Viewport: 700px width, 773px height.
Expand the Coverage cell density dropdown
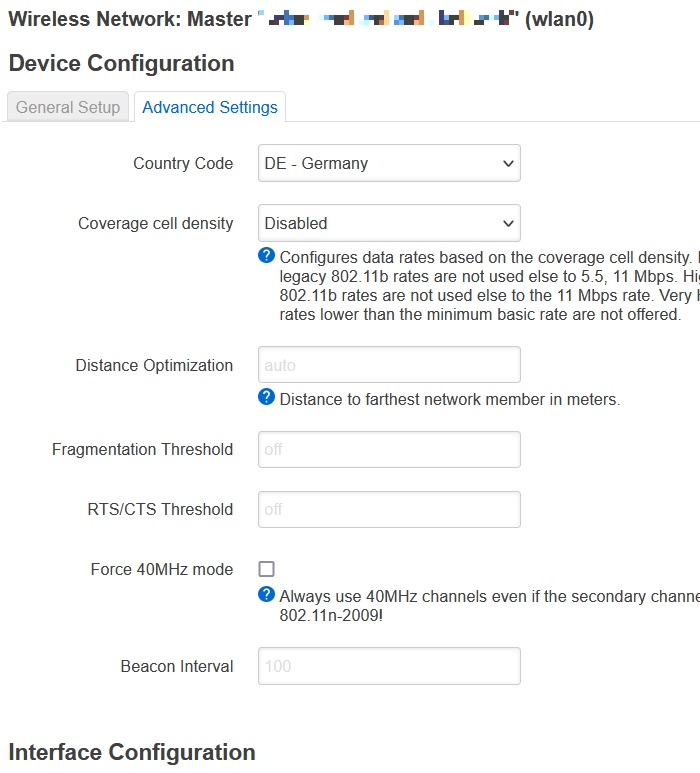point(389,224)
